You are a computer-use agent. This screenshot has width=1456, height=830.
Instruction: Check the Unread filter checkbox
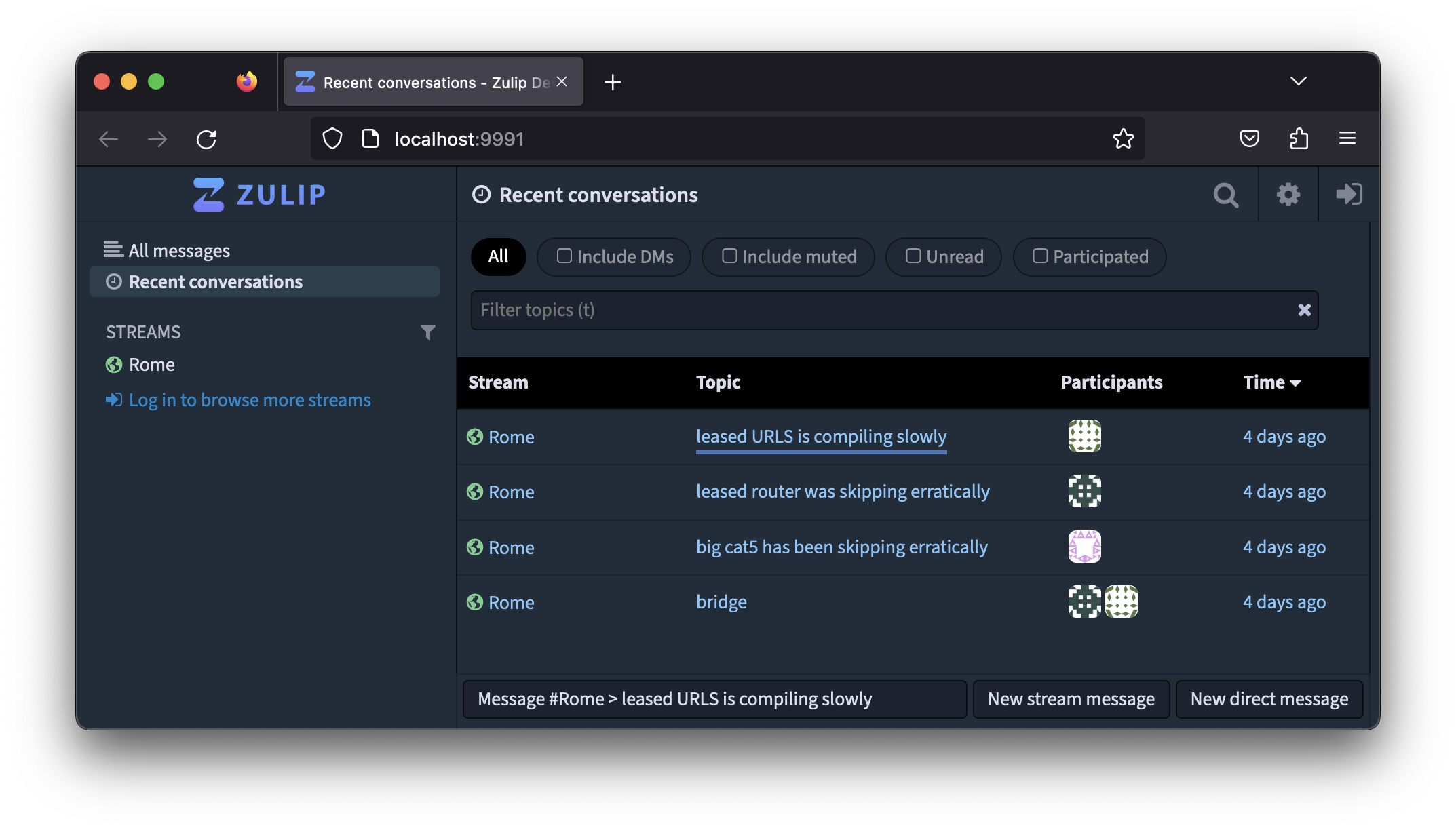(x=913, y=256)
